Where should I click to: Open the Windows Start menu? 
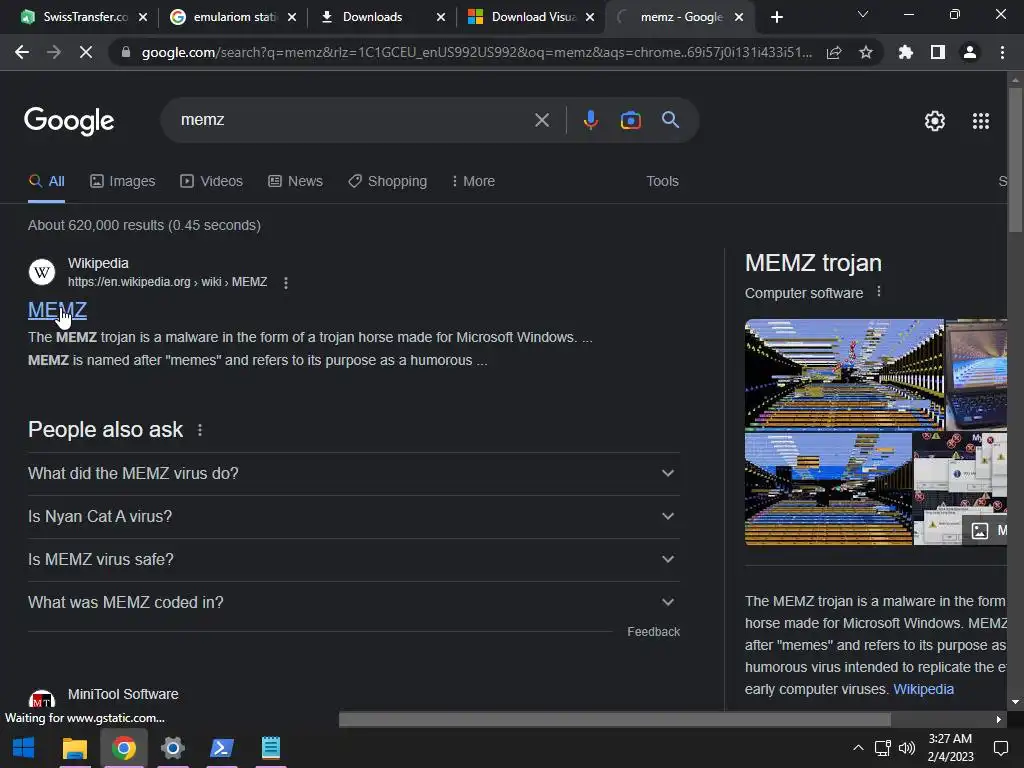pos(24,748)
